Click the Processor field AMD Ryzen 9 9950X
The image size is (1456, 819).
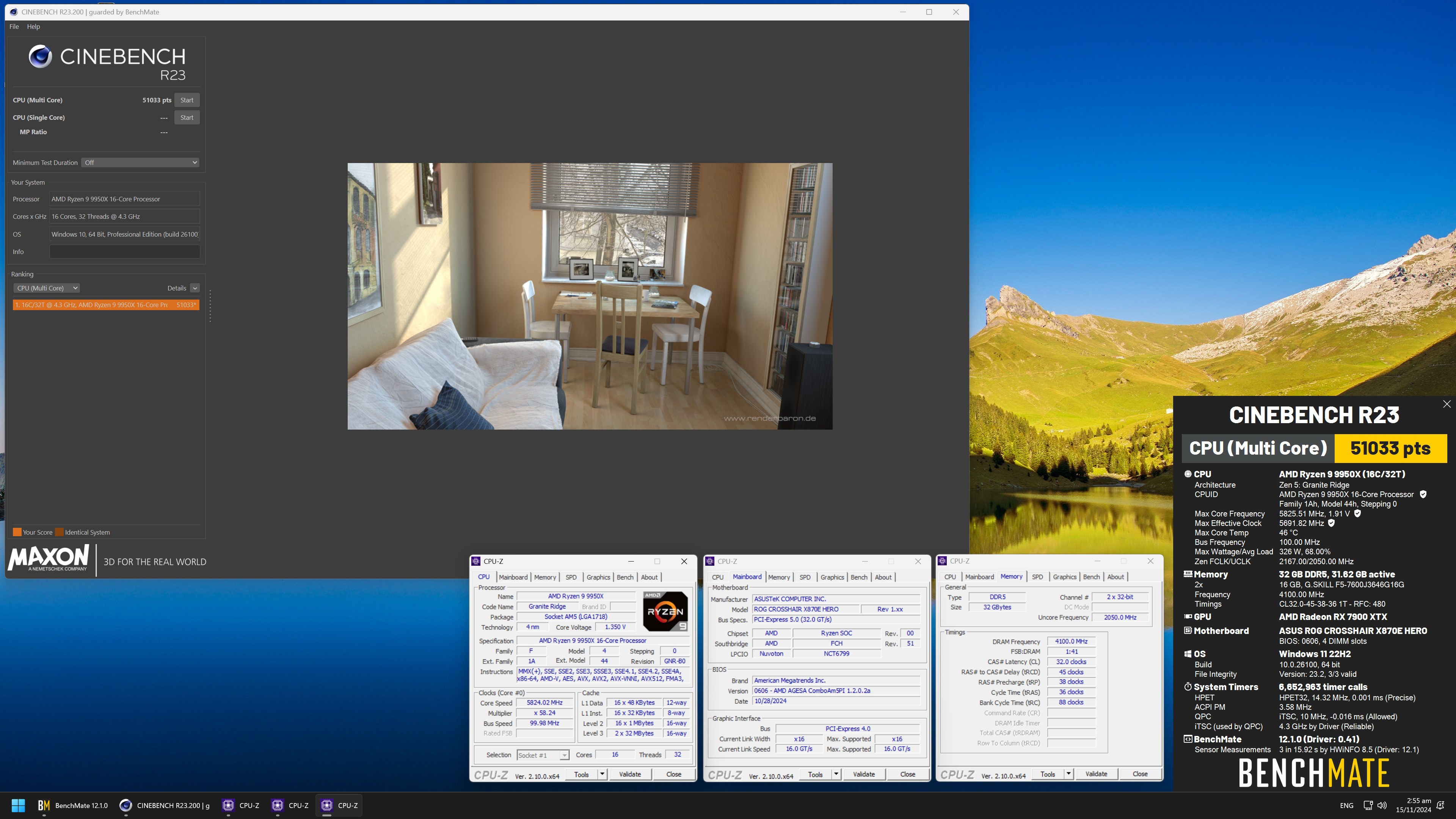point(124,199)
